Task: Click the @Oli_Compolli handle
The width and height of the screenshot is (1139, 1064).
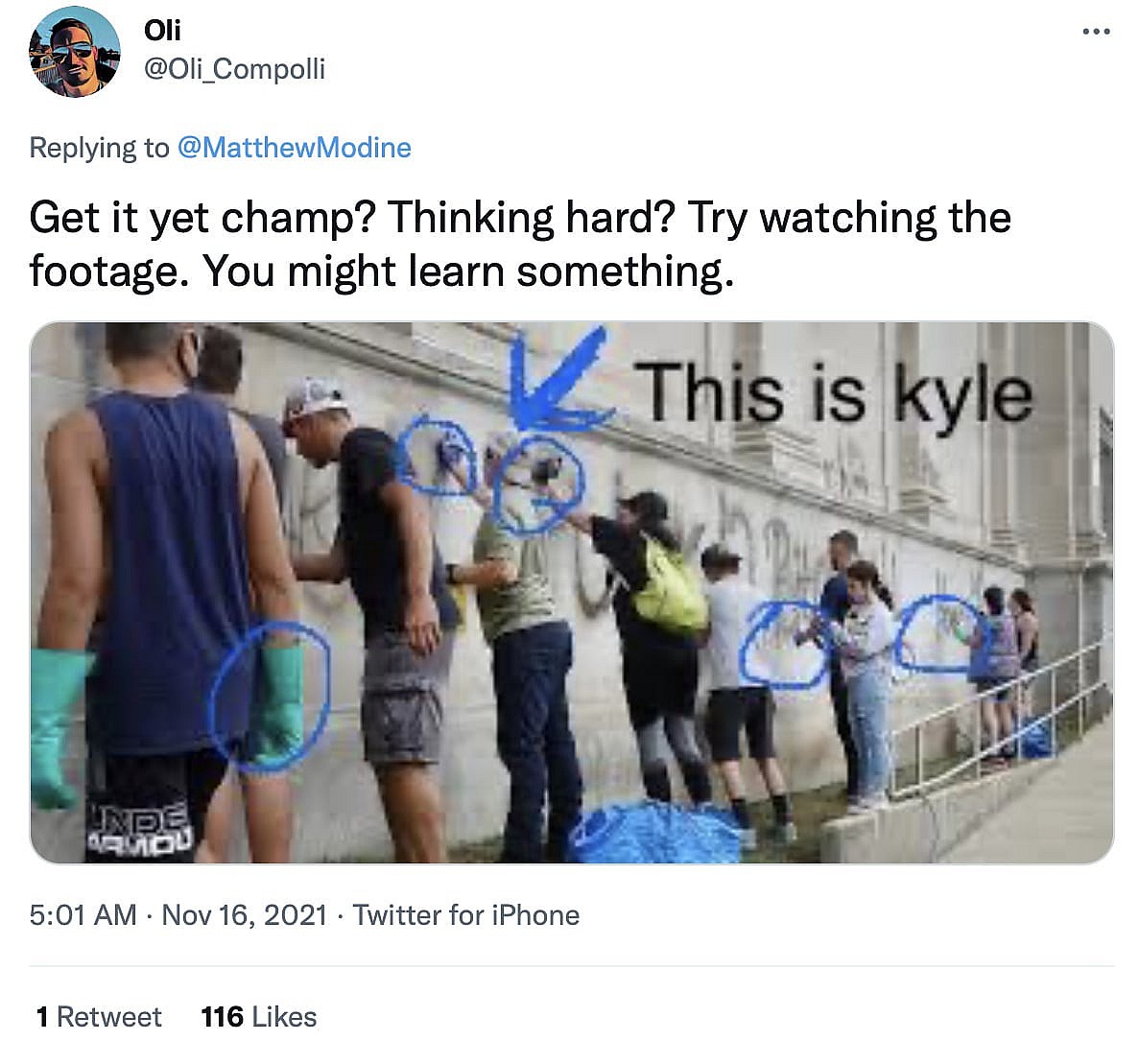Action: click(x=234, y=69)
